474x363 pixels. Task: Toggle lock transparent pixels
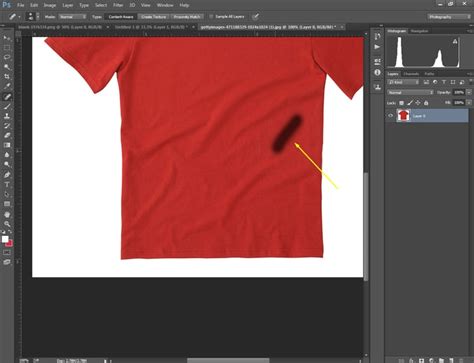coord(402,103)
